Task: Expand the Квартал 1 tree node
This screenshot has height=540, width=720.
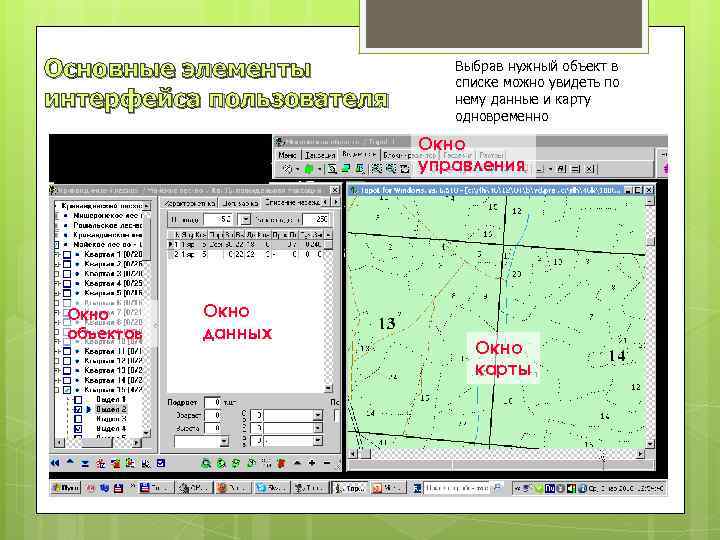Action: pyautogui.click(x=57, y=254)
